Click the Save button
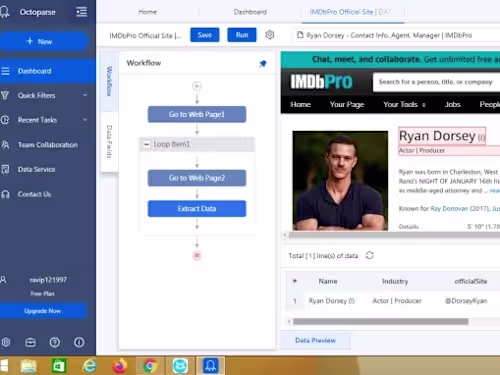 [x=205, y=35]
